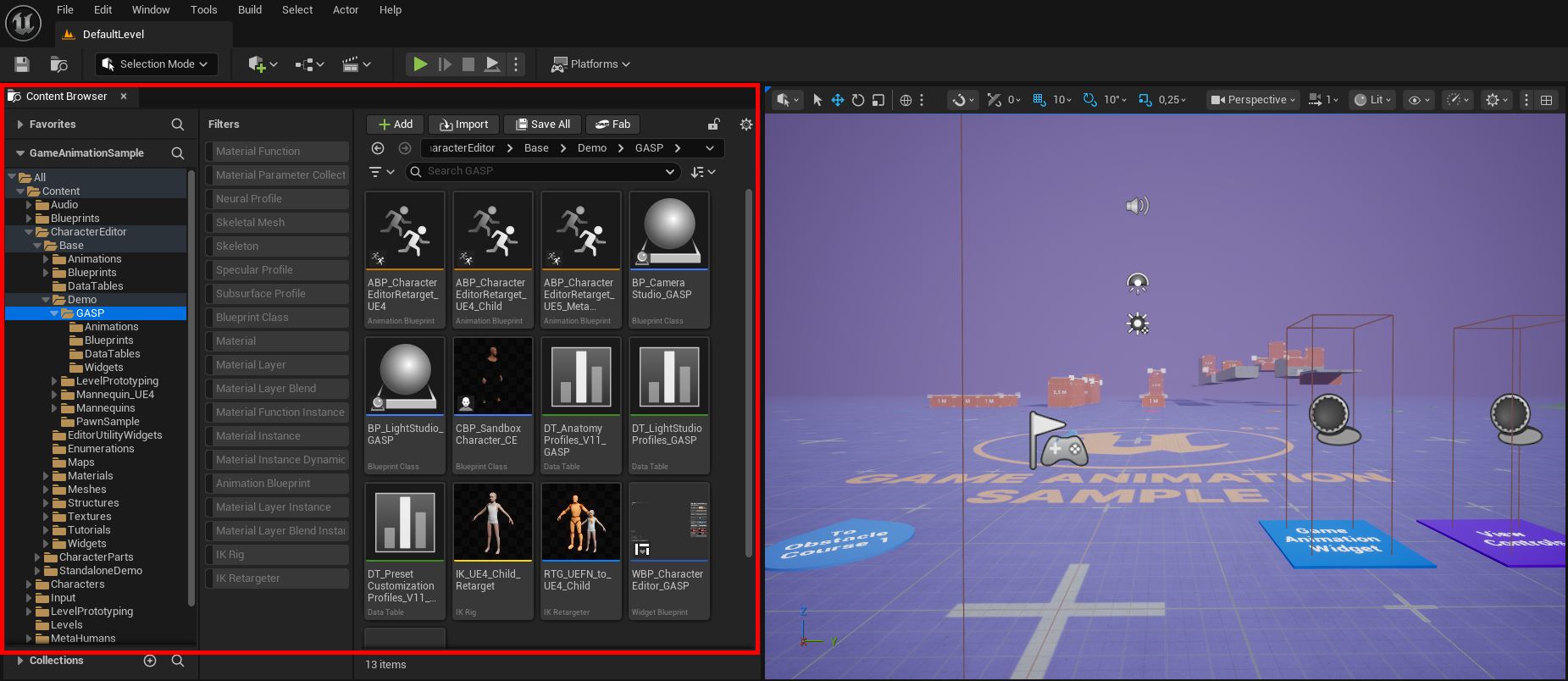1568x681 pixels.
Task: Open the camera speed setting in viewport
Action: click(1324, 100)
